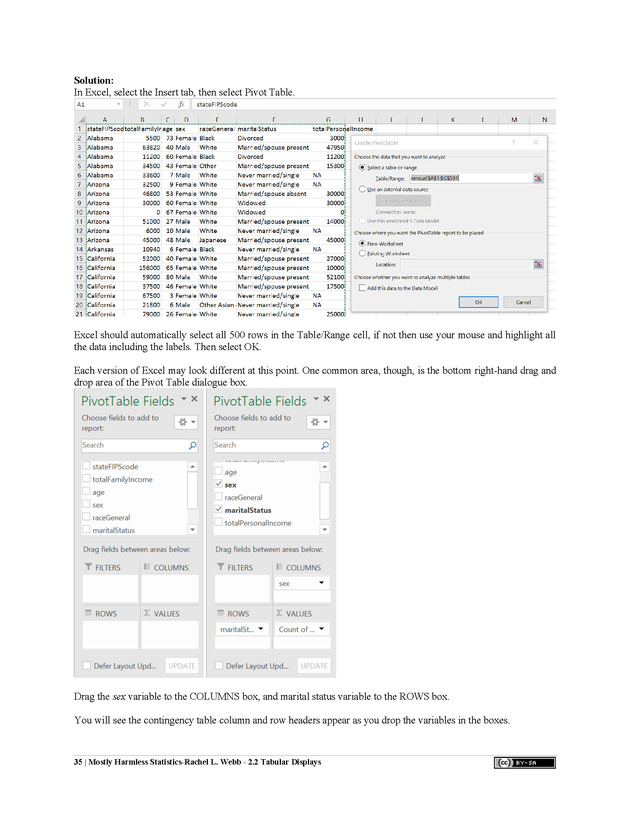The image size is (630, 815).
Task: Click field list scroll-down arrow beside totalPersonalIncome
Action: coord(325,530)
